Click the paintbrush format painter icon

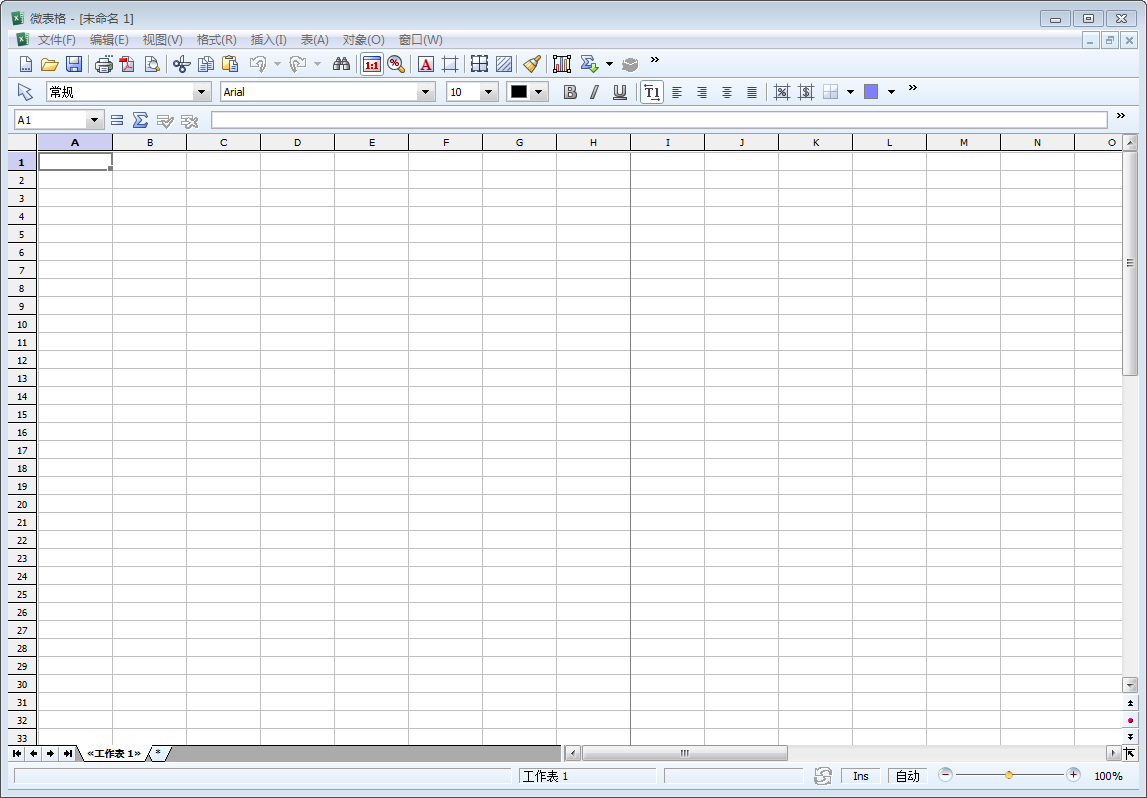pyautogui.click(x=532, y=64)
